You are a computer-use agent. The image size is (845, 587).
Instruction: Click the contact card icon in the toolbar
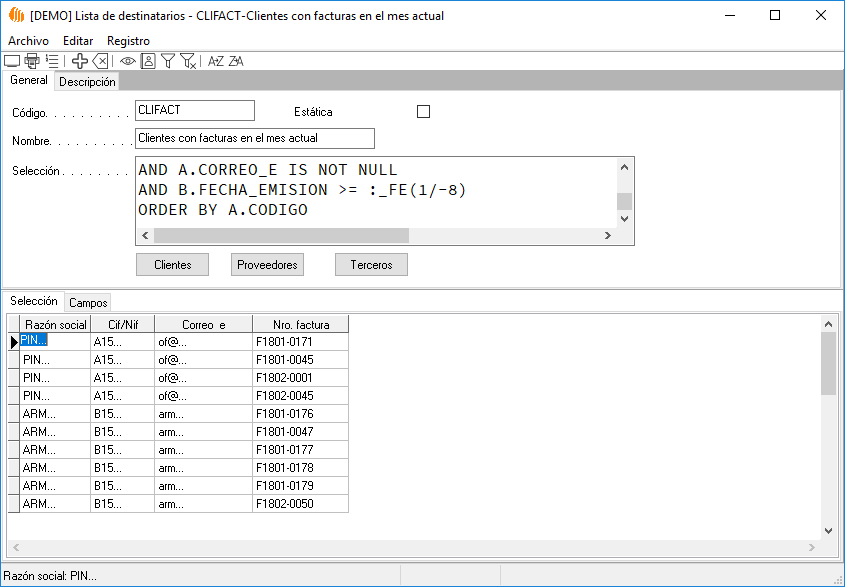pos(148,61)
